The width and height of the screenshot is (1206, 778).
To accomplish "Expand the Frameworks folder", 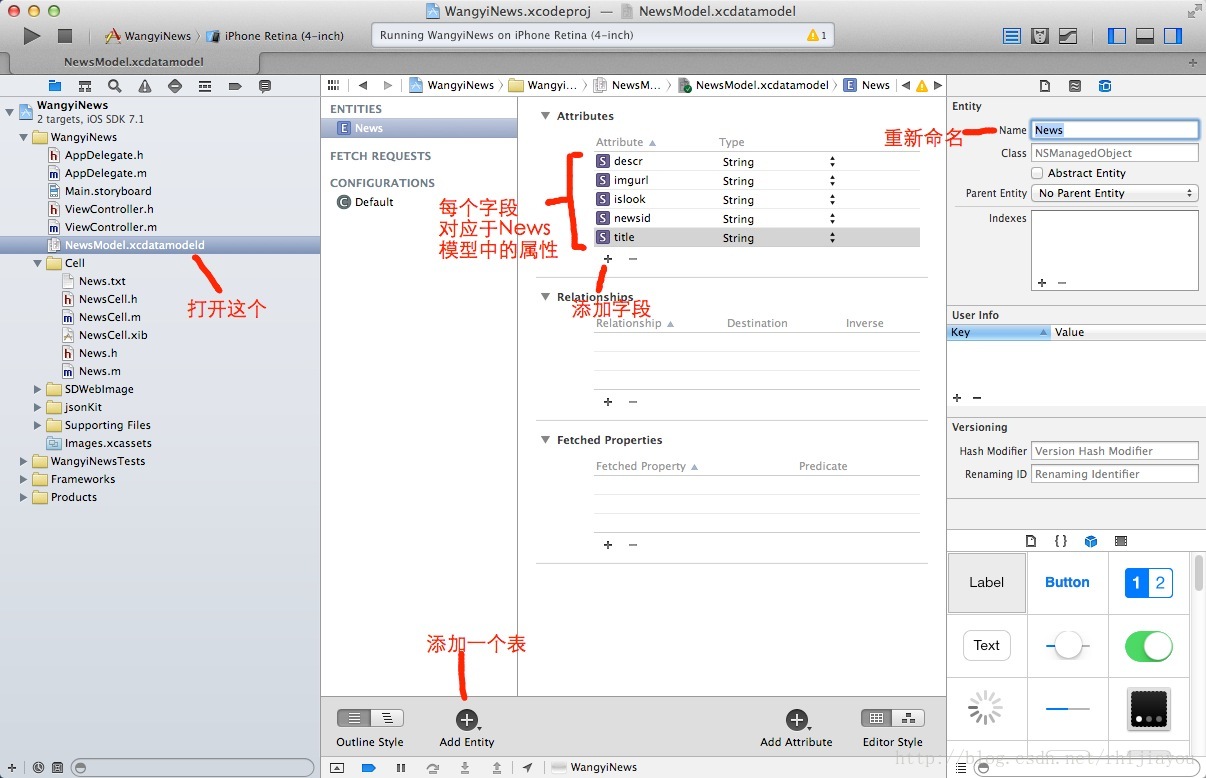I will pos(24,479).
